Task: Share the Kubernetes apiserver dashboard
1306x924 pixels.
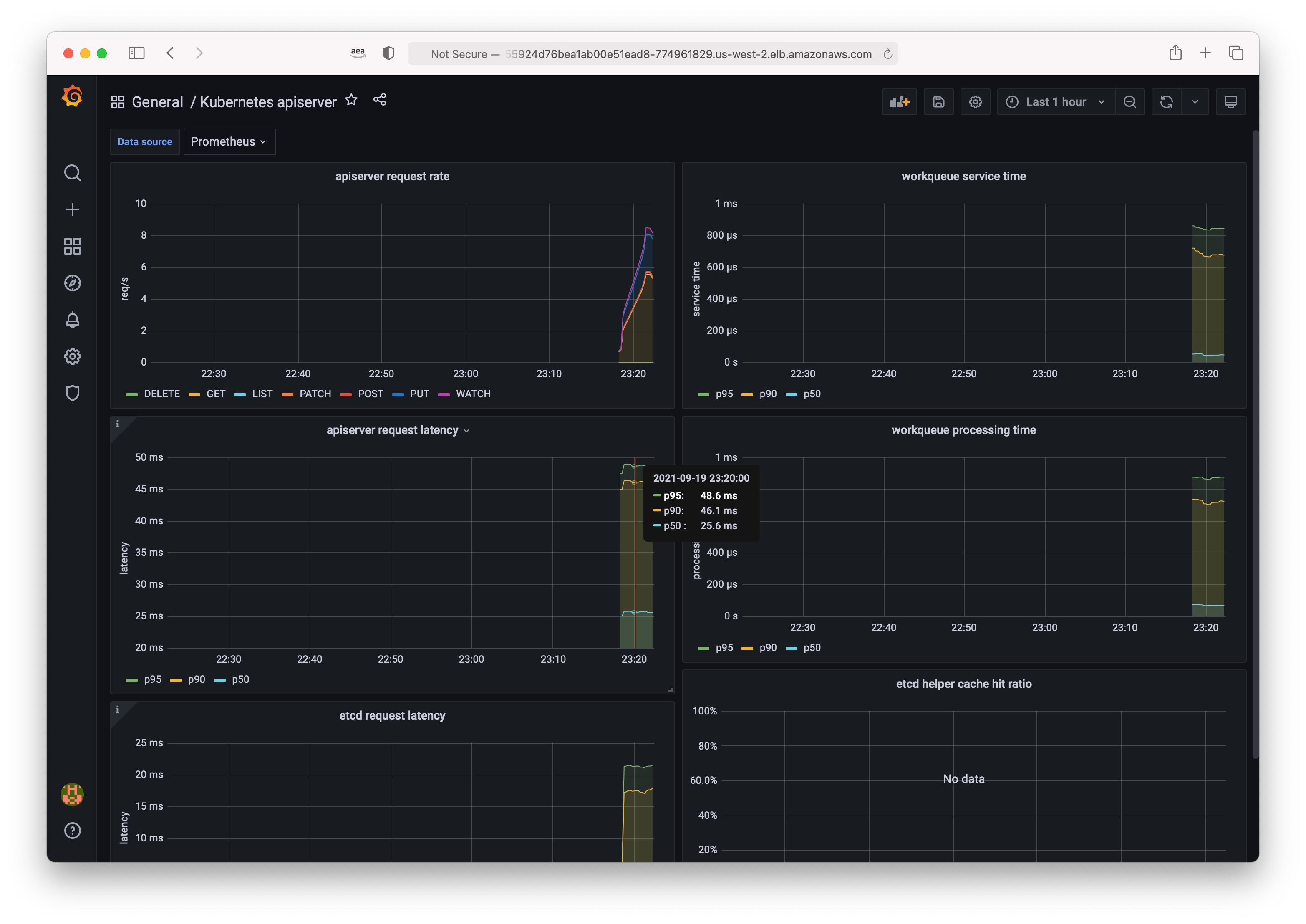Action: (x=379, y=100)
